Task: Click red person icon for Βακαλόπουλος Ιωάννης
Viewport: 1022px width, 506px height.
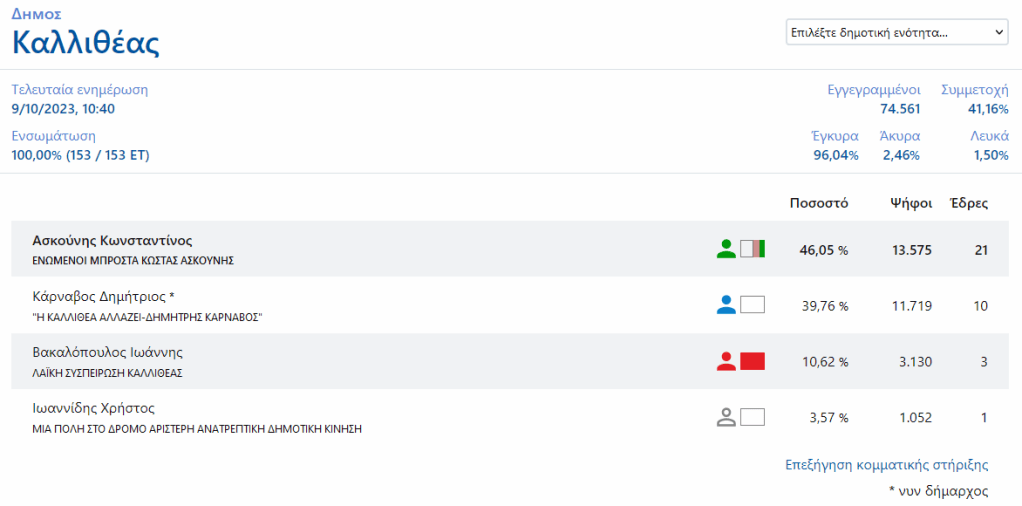Action: (x=726, y=361)
